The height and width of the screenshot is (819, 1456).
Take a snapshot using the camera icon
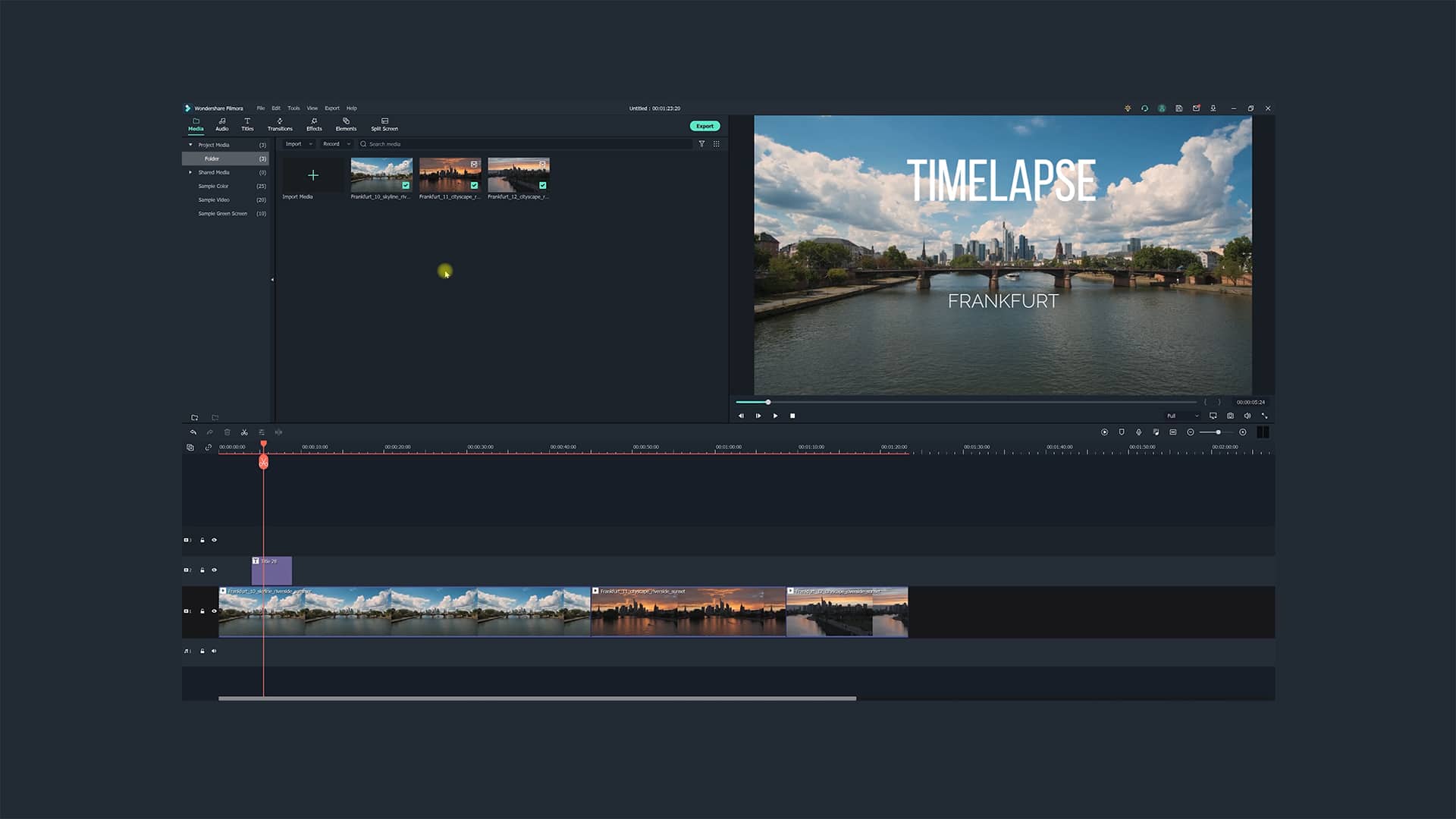tap(1230, 416)
